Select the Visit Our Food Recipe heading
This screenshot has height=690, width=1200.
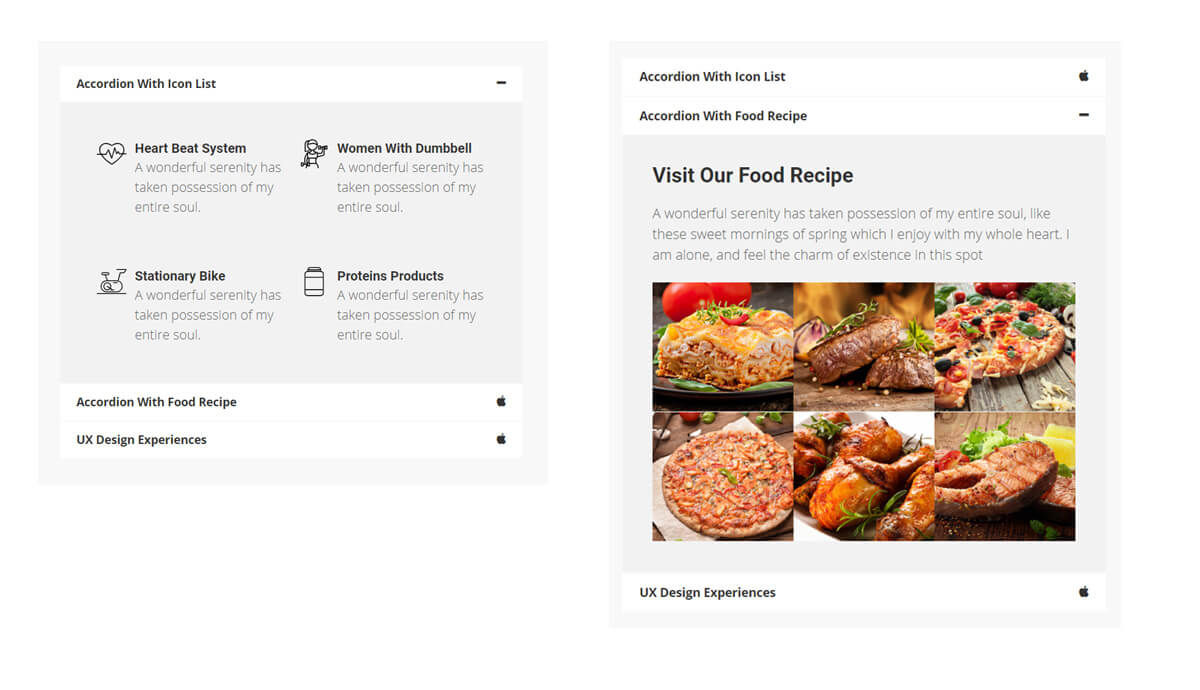753,175
